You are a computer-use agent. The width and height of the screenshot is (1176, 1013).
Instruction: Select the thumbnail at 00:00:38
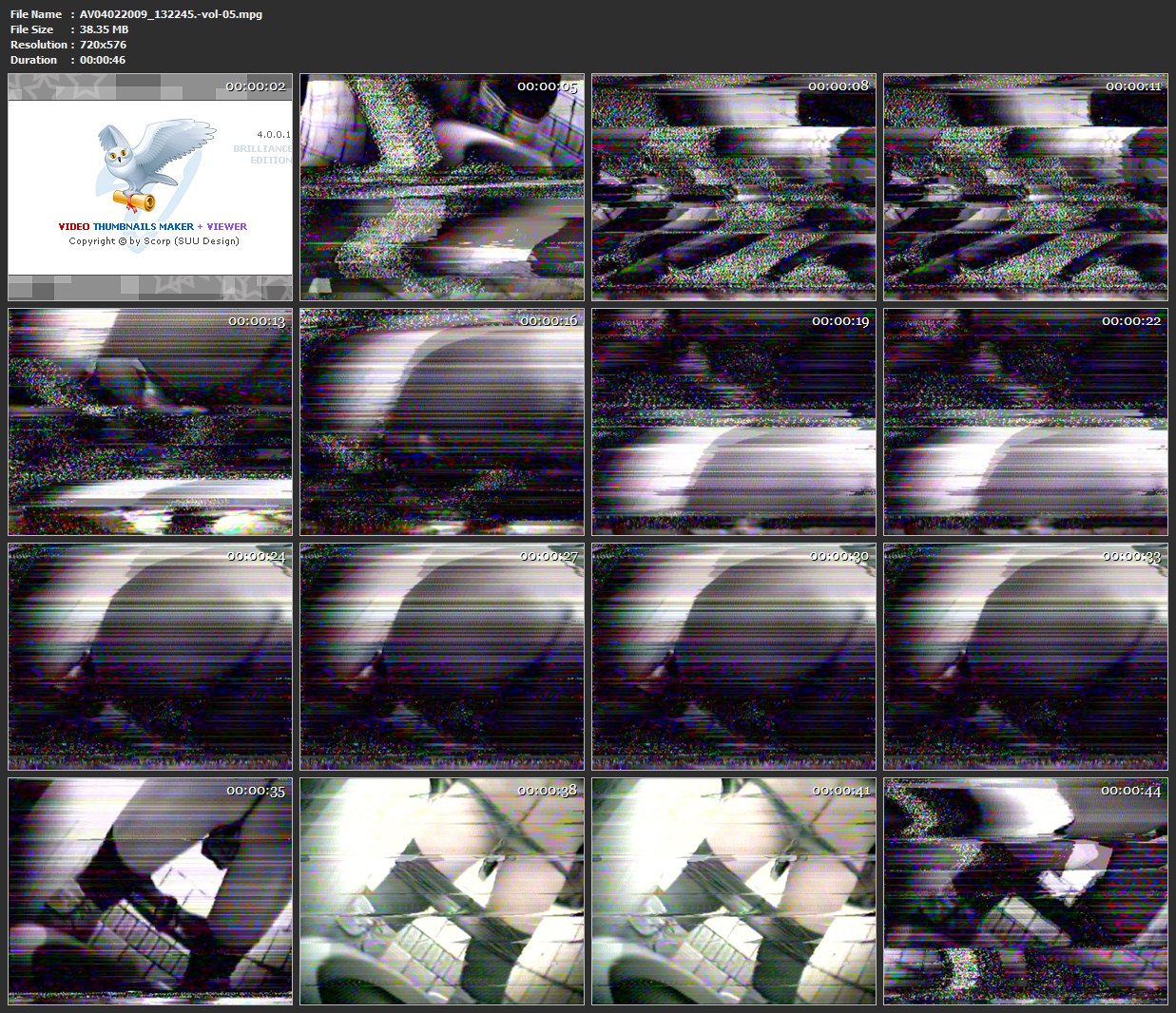pyautogui.click(x=442, y=891)
